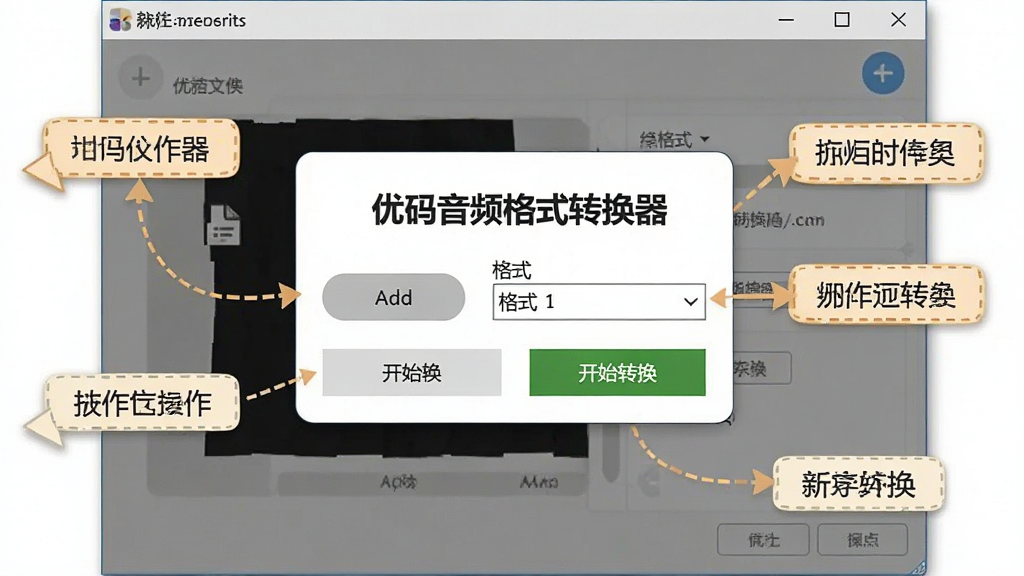
Task: Open the 格式 1 dropdown
Action: tap(599, 302)
